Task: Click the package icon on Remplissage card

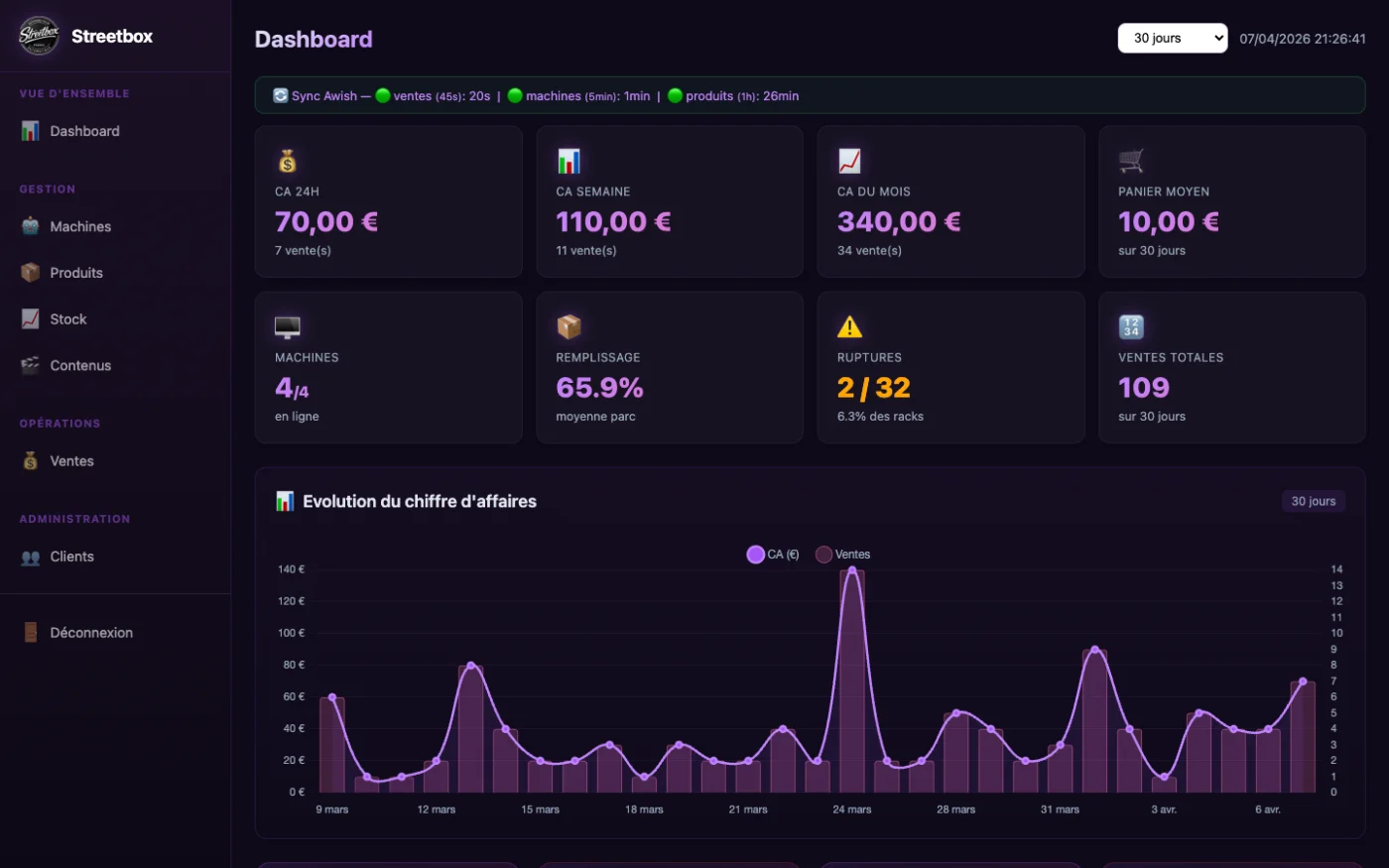Action: (568, 326)
